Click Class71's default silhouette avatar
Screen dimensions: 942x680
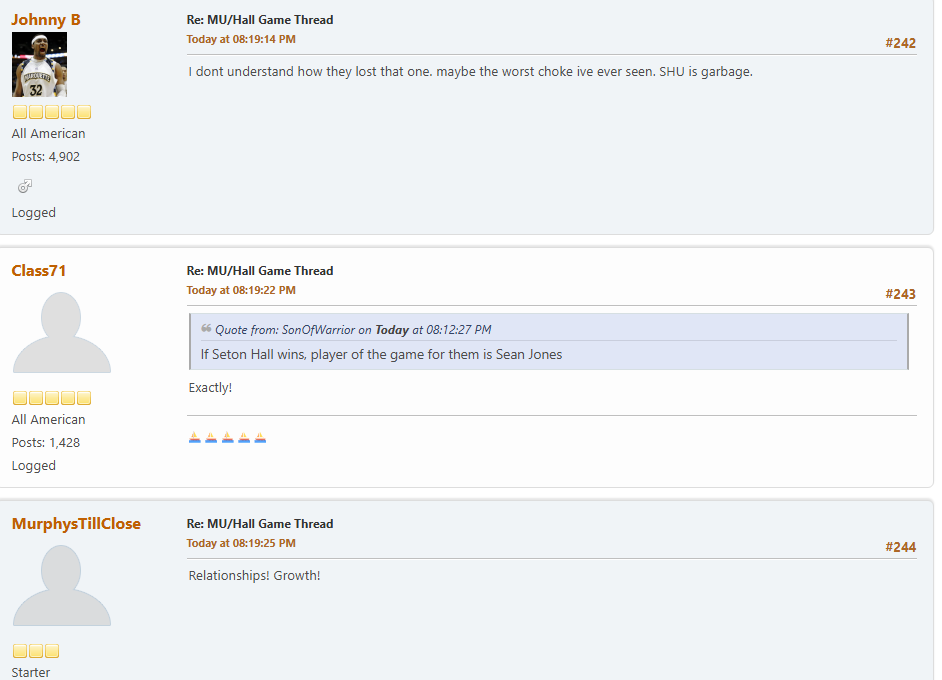click(x=61, y=332)
